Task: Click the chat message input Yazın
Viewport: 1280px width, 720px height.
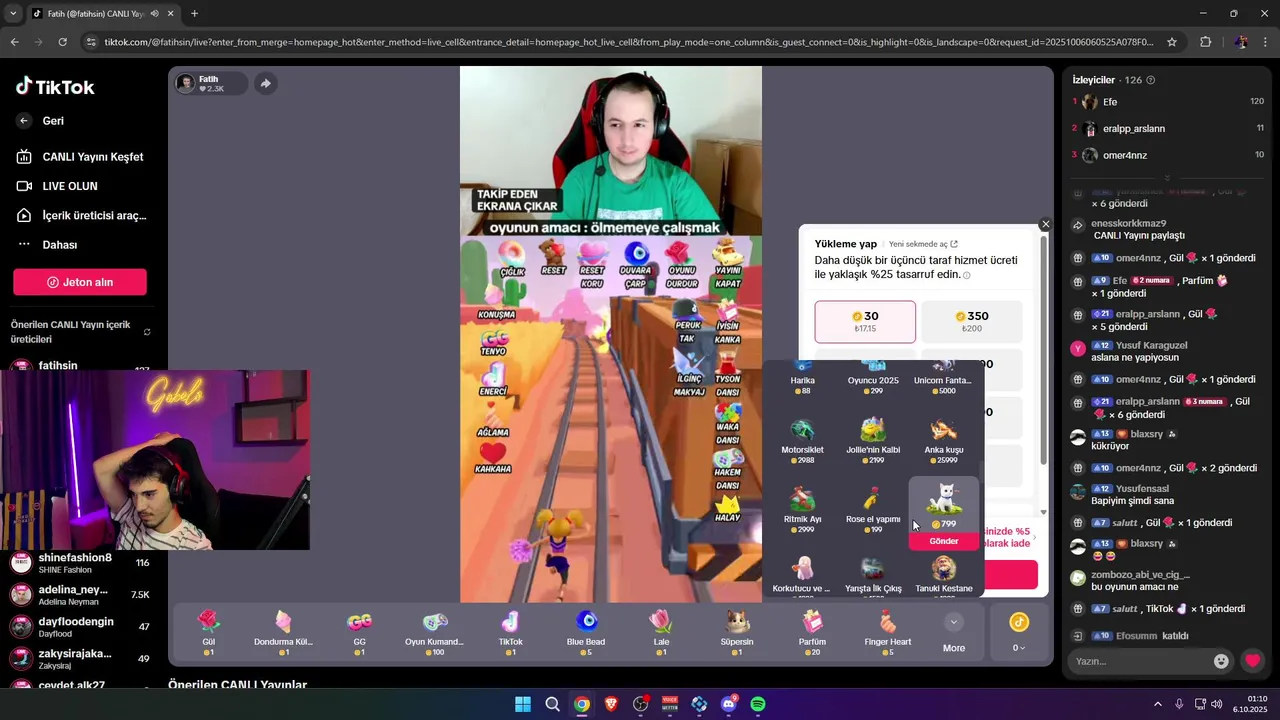Action: pos(1140,661)
